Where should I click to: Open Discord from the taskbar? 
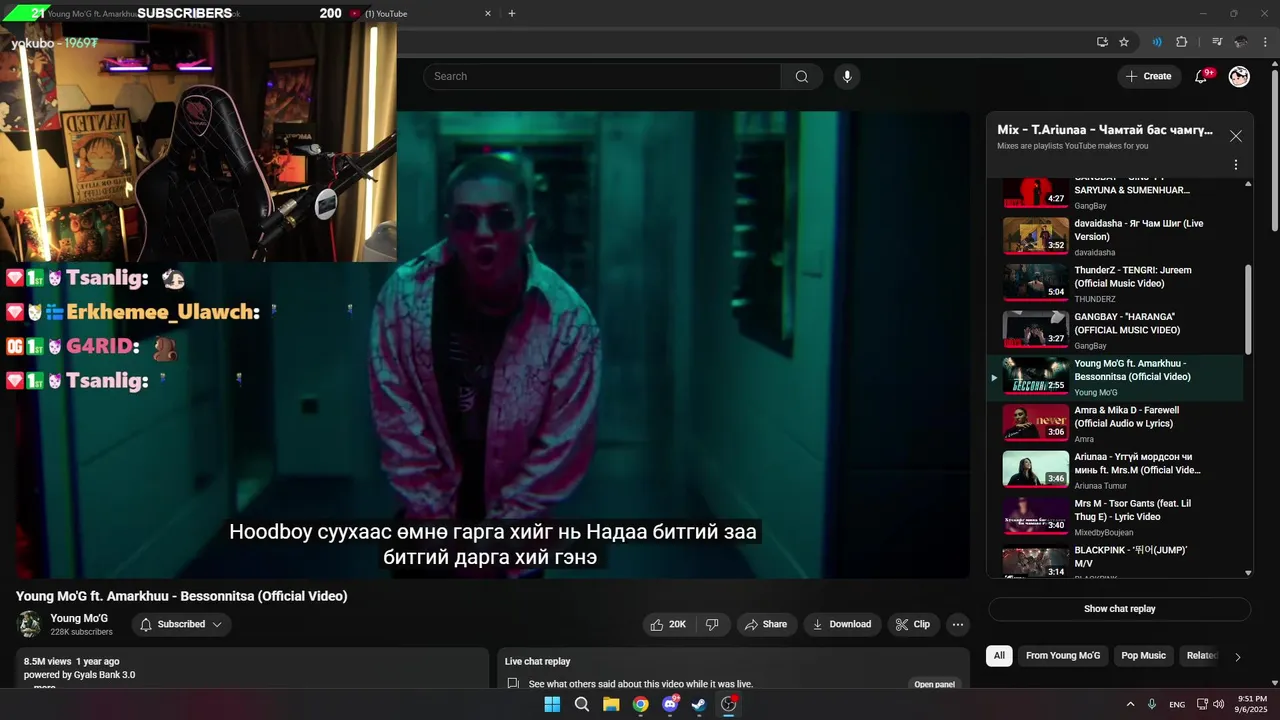[670, 704]
